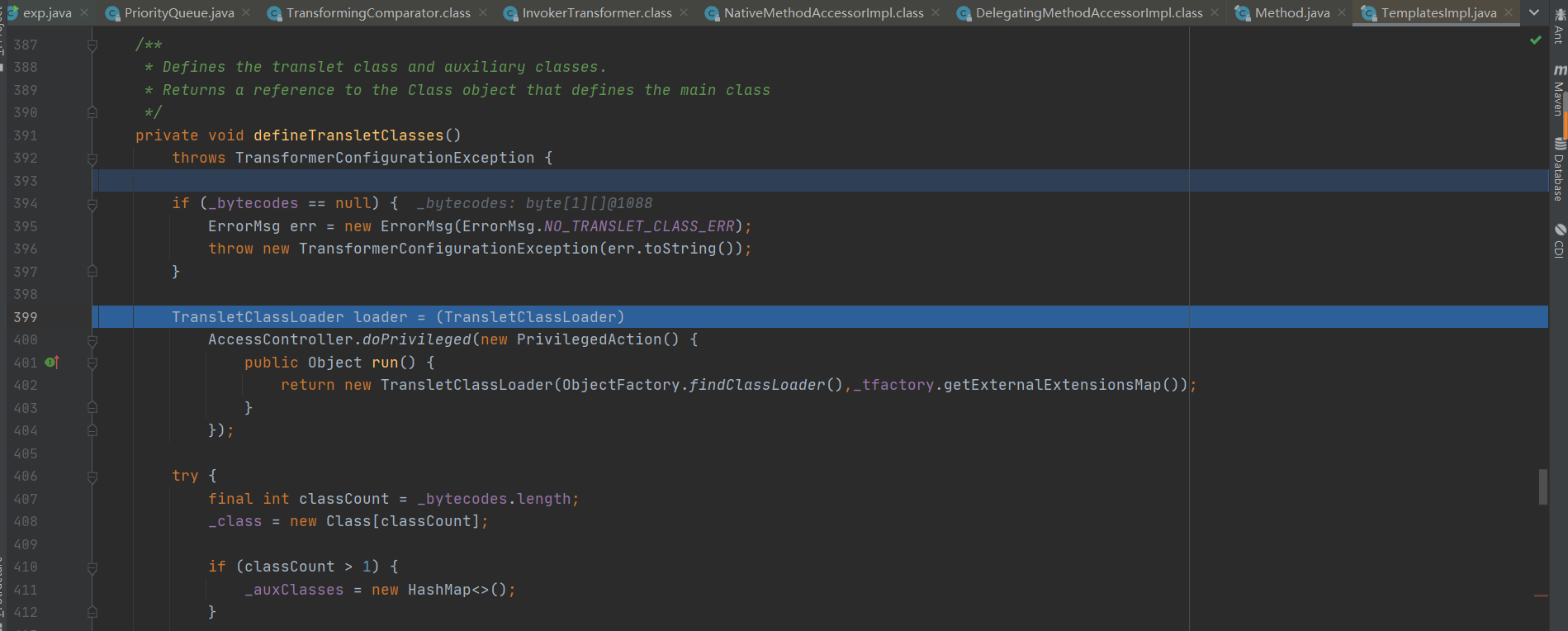Image resolution: width=1568 pixels, height=631 pixels.
Task: Collapse the PrivilegedAction class at line 400
Action: (92, 340)
